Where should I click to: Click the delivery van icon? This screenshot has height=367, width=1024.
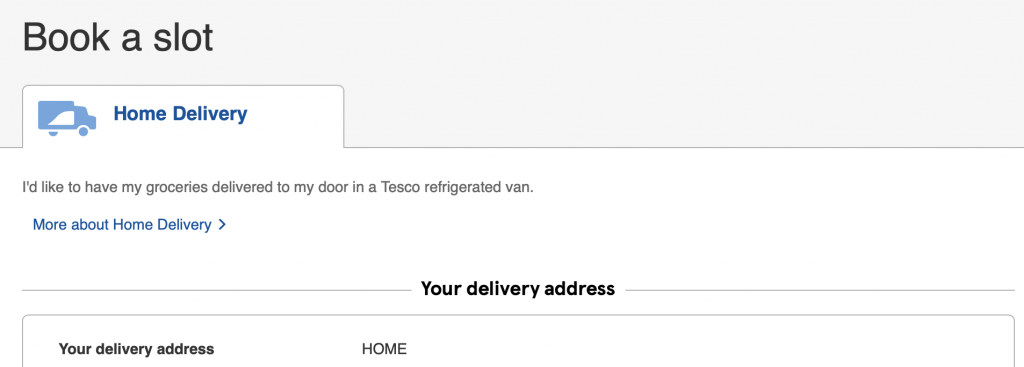point(67,118)
